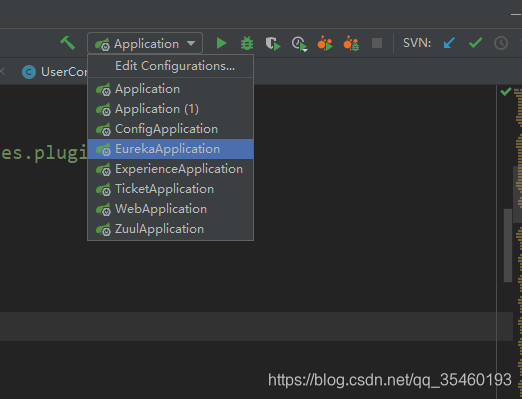Viewport: 522px width, 399px height.
Task: Select EurekaApplication configuration
Action: 170,149
